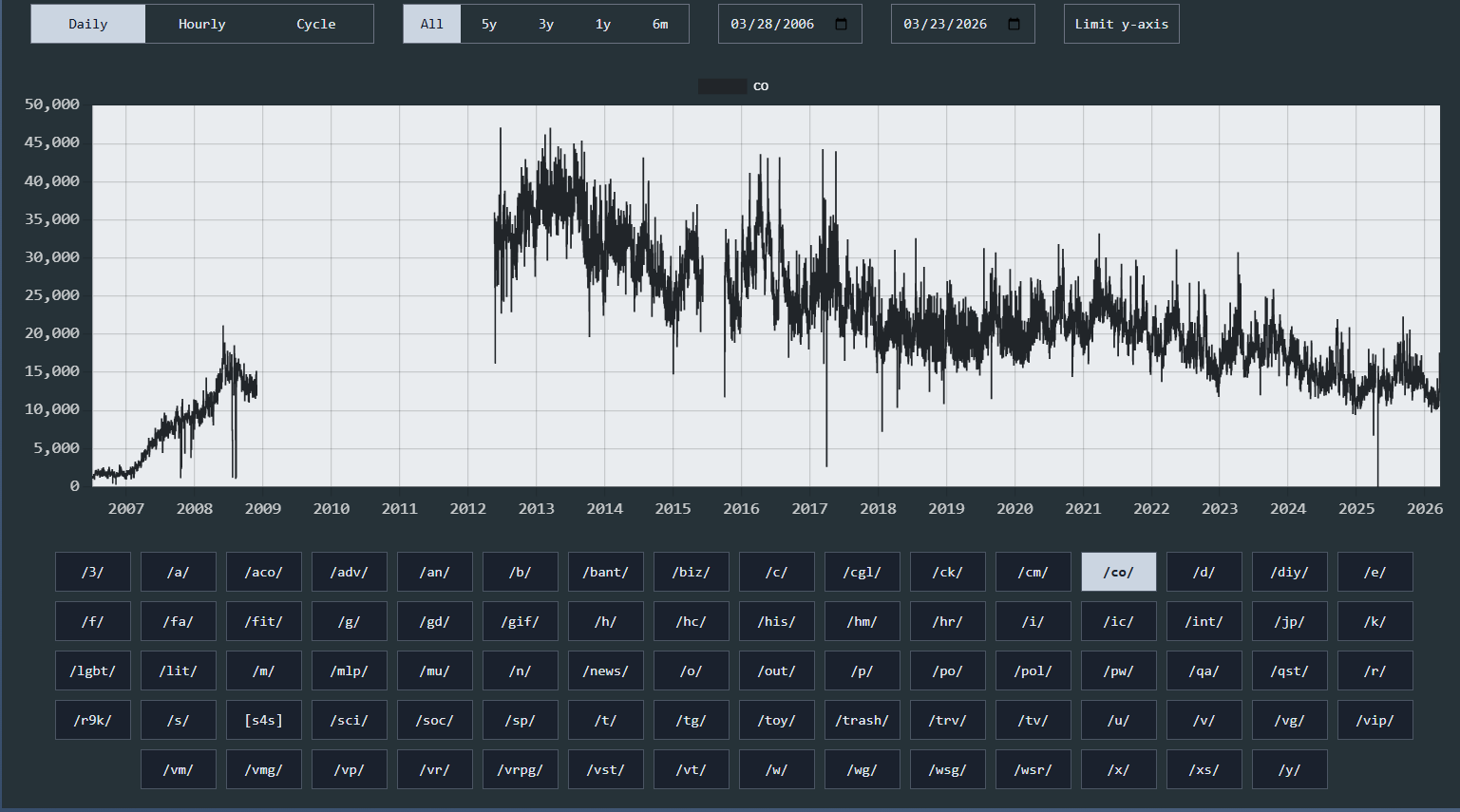
Task: Choose the /b/ board
Action: (x=521, y=572)
